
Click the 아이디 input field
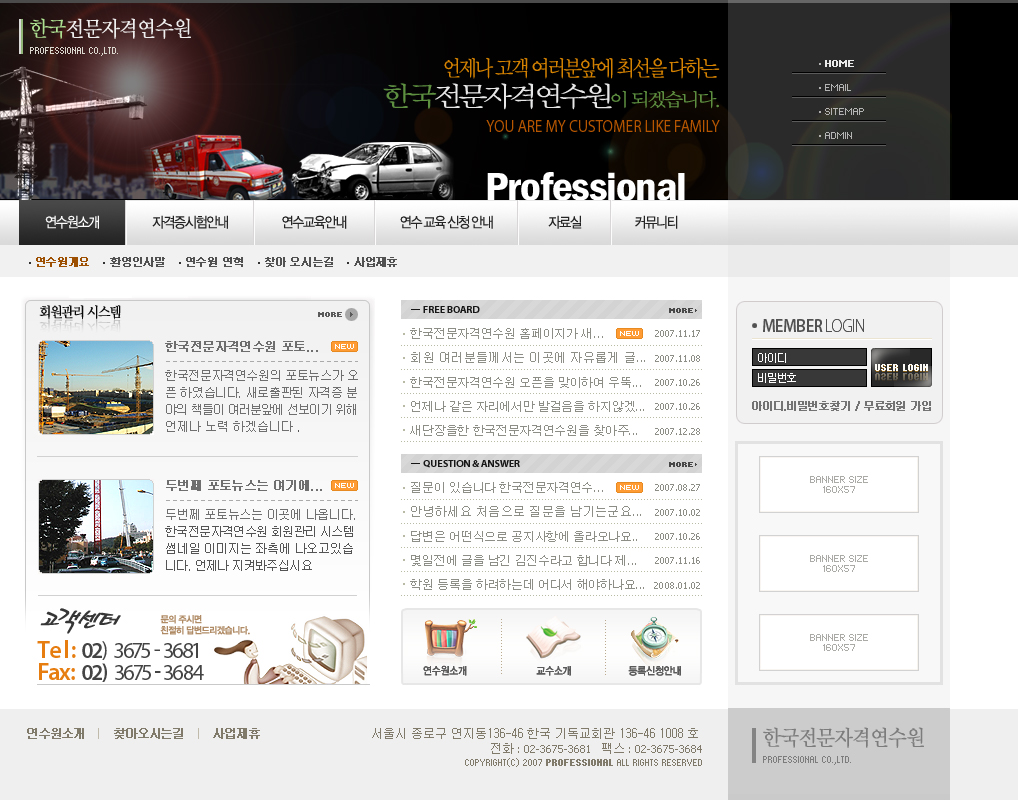point(809,357)
